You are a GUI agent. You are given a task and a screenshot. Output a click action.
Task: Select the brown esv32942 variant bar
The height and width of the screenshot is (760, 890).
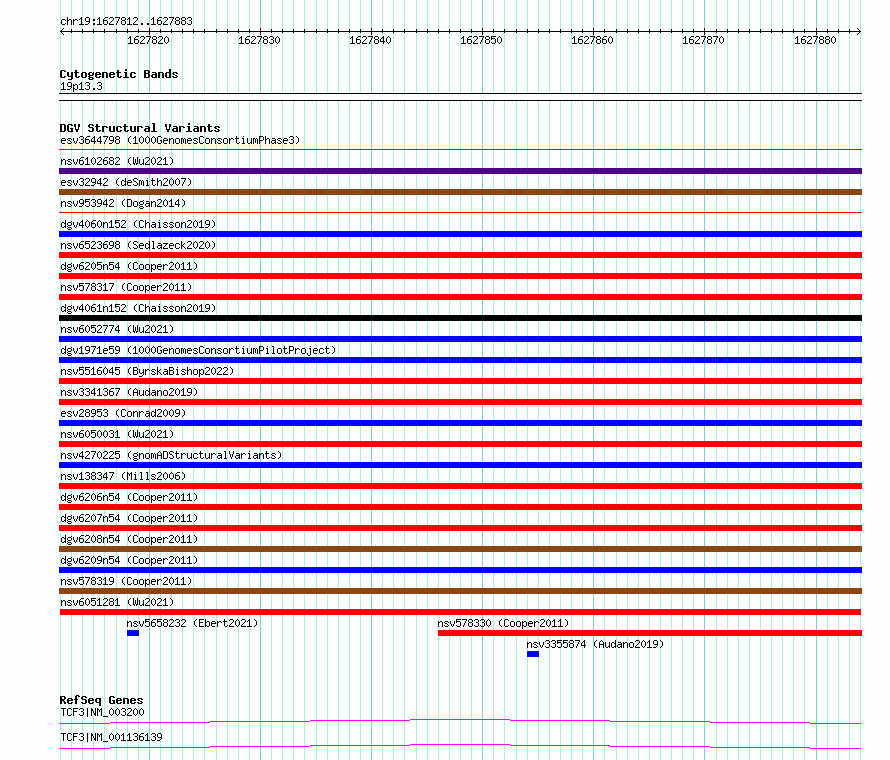click(x=460, y=192)
